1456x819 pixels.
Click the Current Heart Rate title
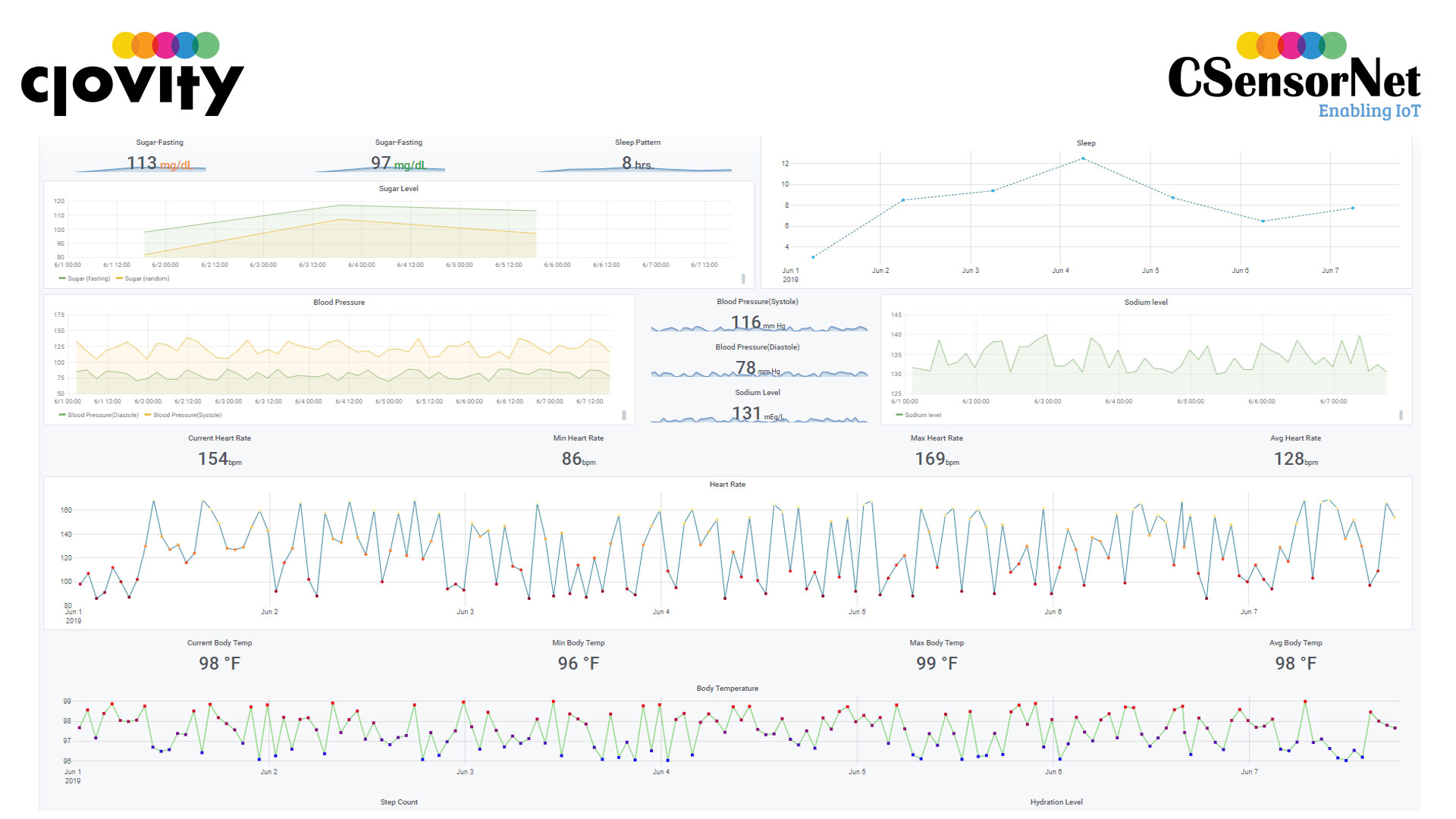(x=219, y=438)
